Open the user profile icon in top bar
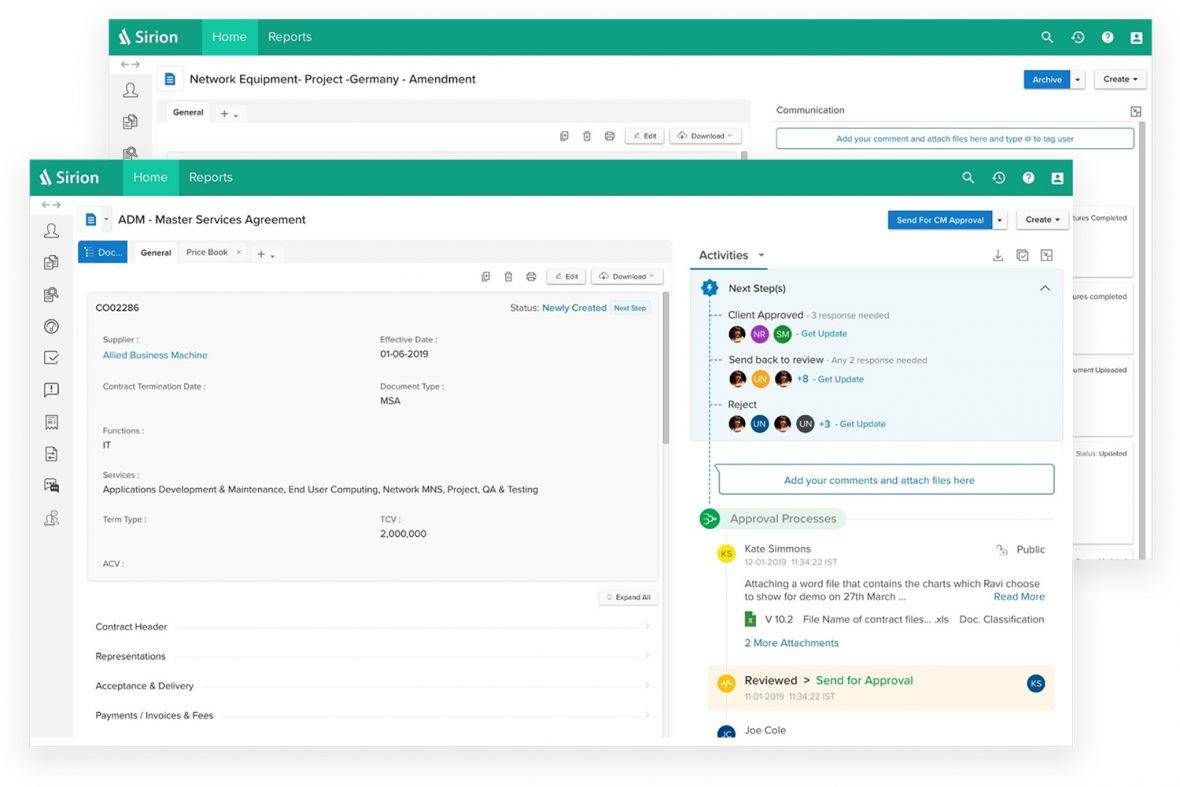This screenshot has width=1180, height=787. point(1058,177)
